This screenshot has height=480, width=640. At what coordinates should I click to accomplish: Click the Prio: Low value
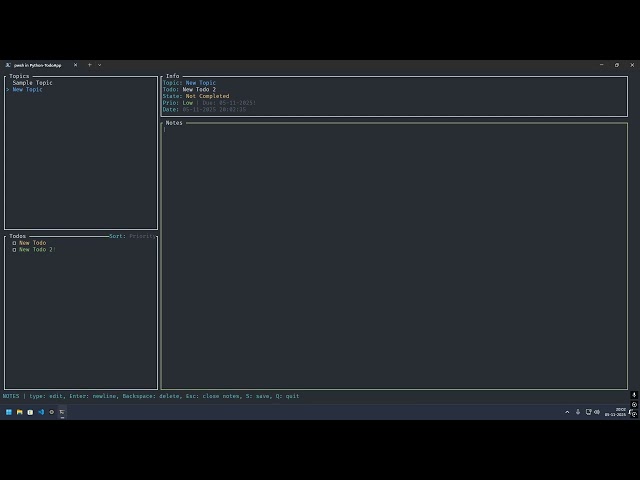[x=188, y=103]
